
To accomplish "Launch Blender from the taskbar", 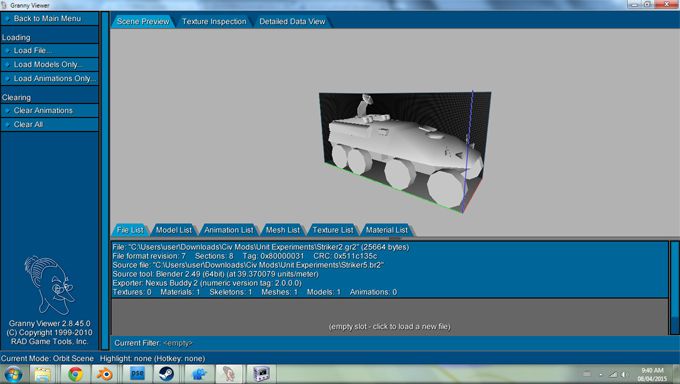I will pyautogui.click(x=105, y=374).
